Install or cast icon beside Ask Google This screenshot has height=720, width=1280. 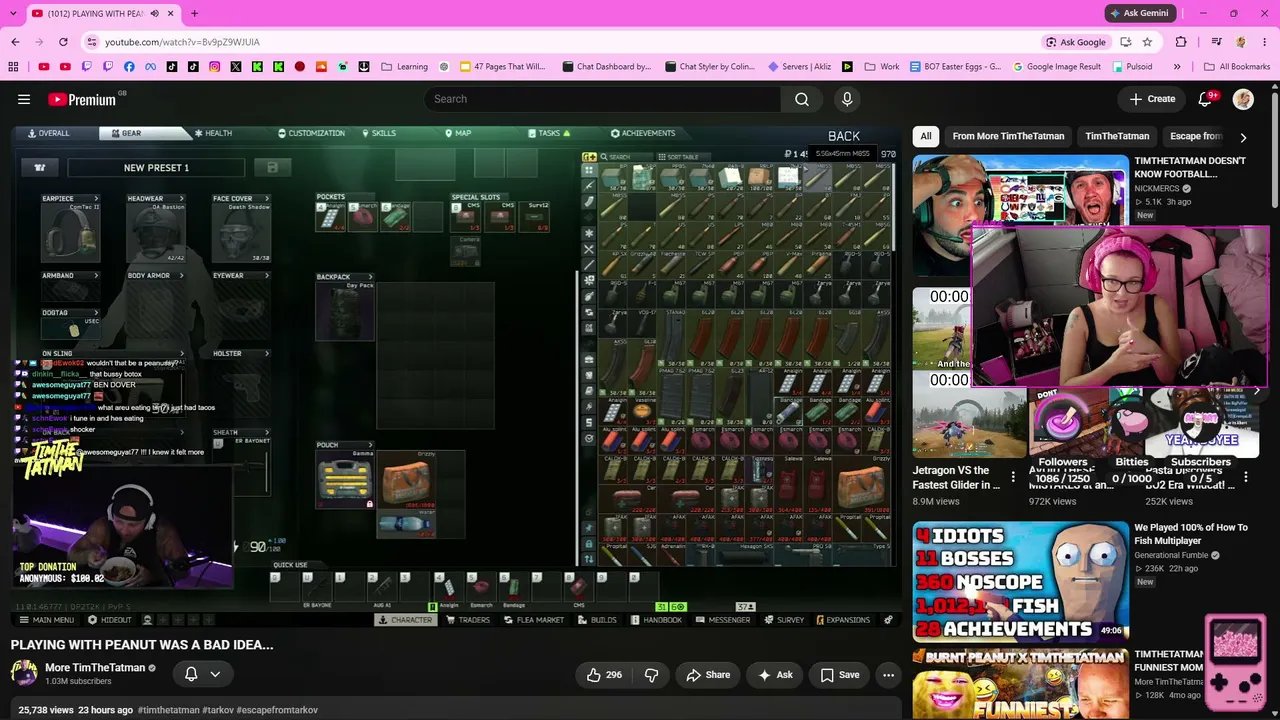pyautogui.click(x=1125, y=42)
